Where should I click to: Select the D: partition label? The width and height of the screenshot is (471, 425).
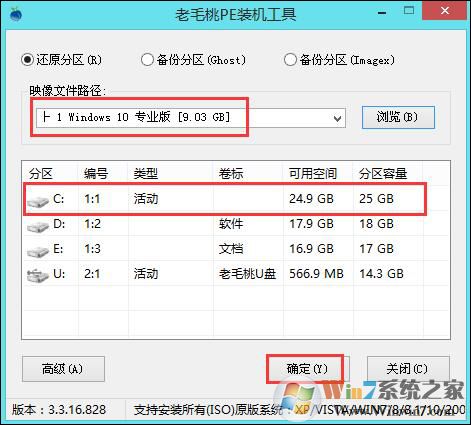[x=59, y=224]
